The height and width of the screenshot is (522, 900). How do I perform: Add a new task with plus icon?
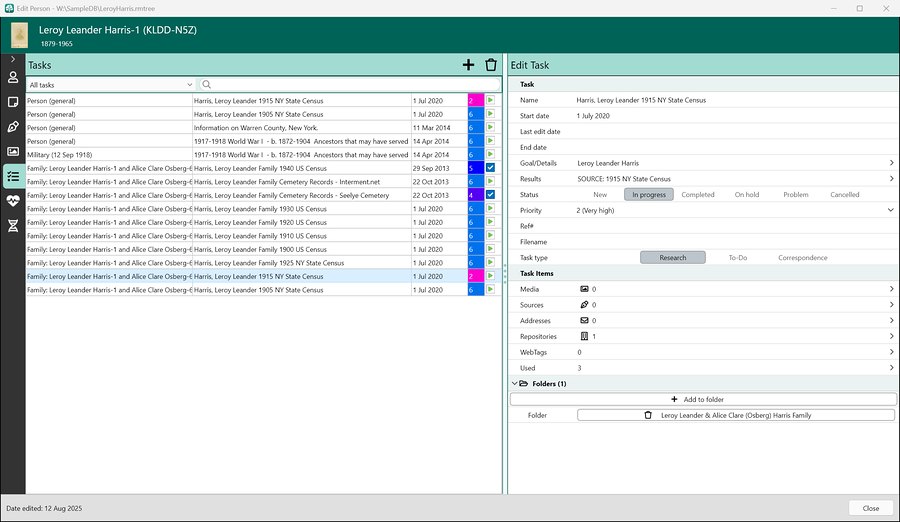tap(468, 65)
